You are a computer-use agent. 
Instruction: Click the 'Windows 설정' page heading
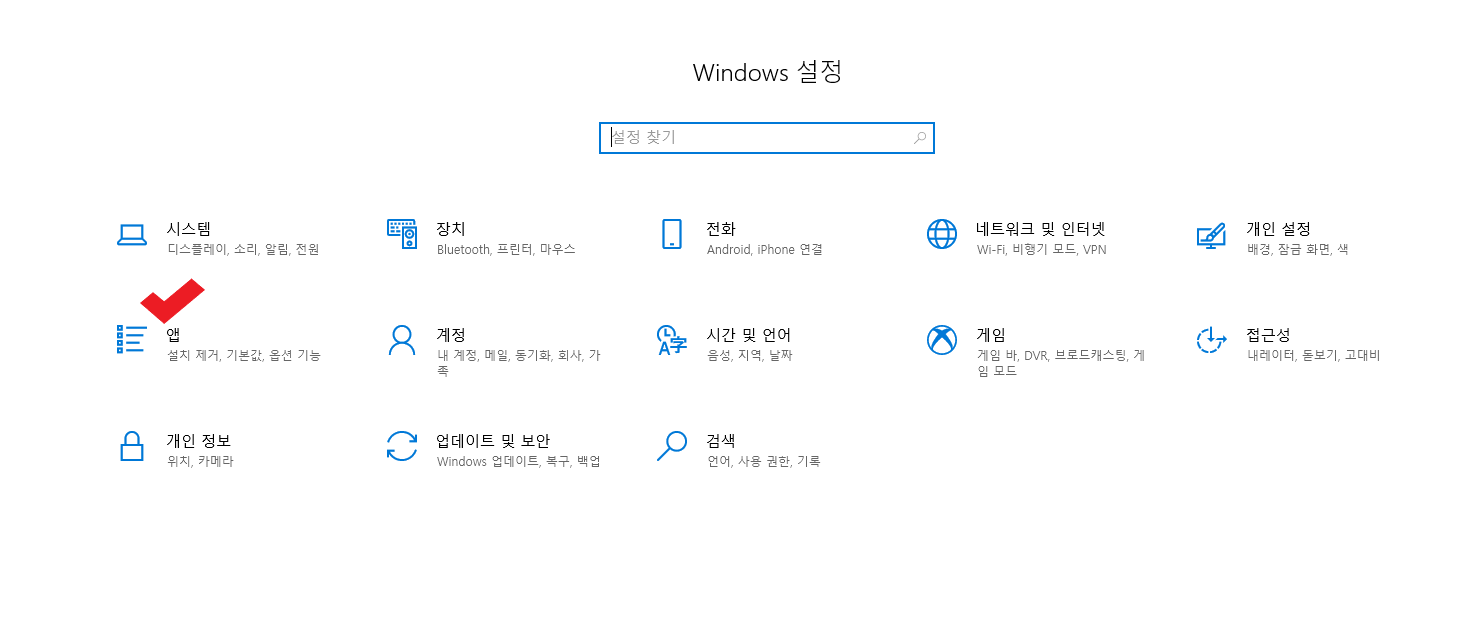point(767,73)
